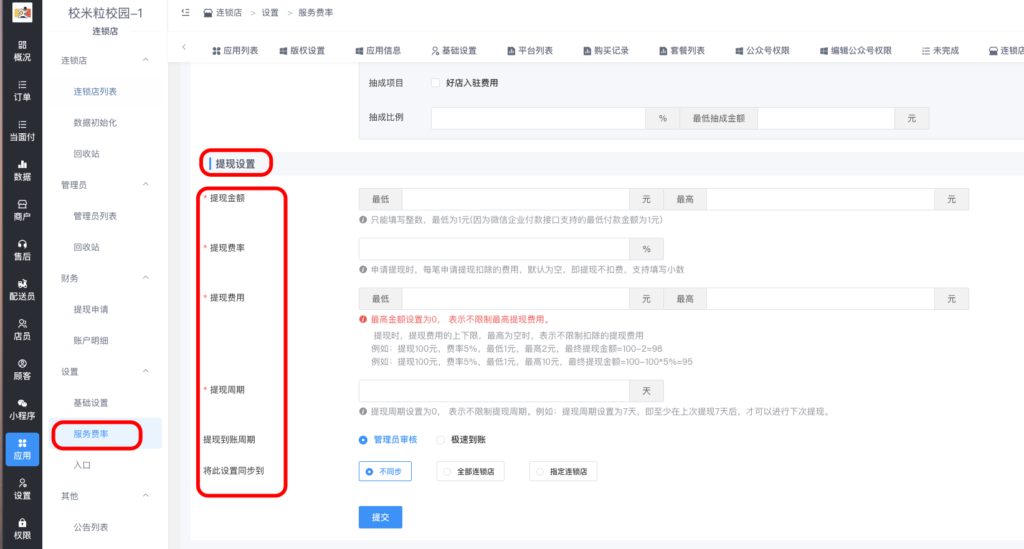Screen dimensions: 1024x549
Task: Collapse the 管理员 menu group
Action: point(146,185)
